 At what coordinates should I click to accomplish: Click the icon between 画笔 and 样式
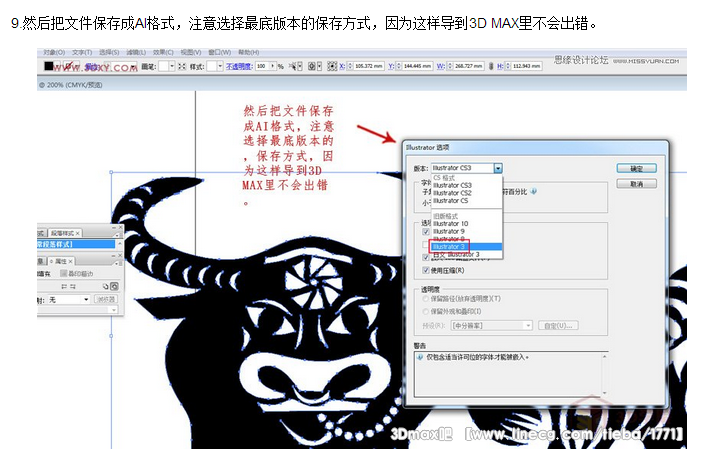(x=182, y=66)
